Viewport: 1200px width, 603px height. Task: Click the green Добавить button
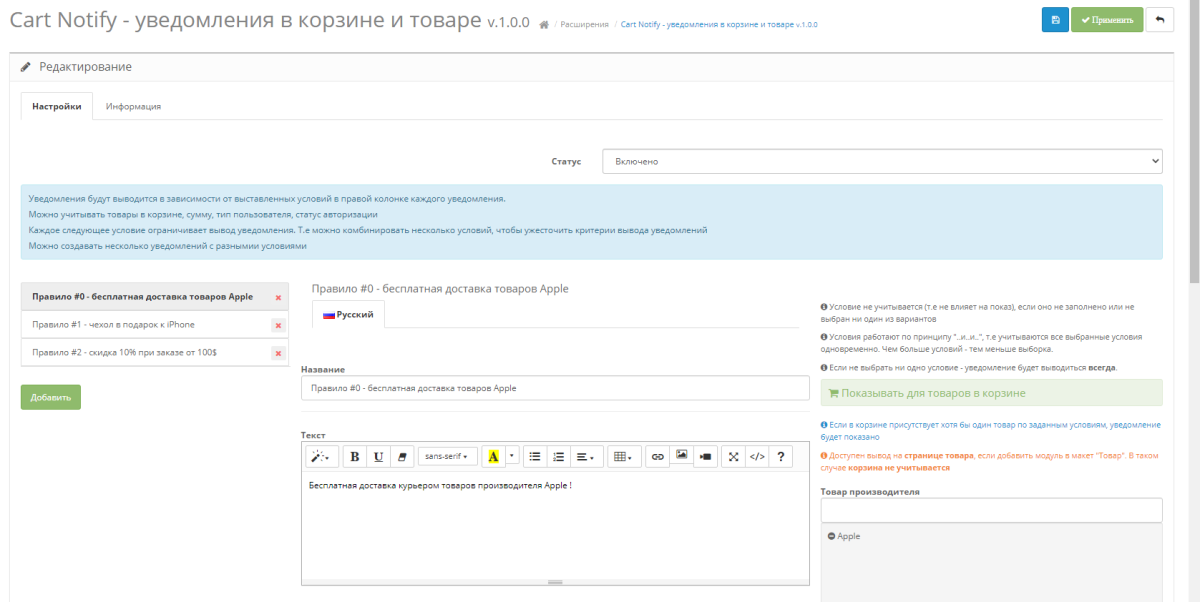pos(51,397)
